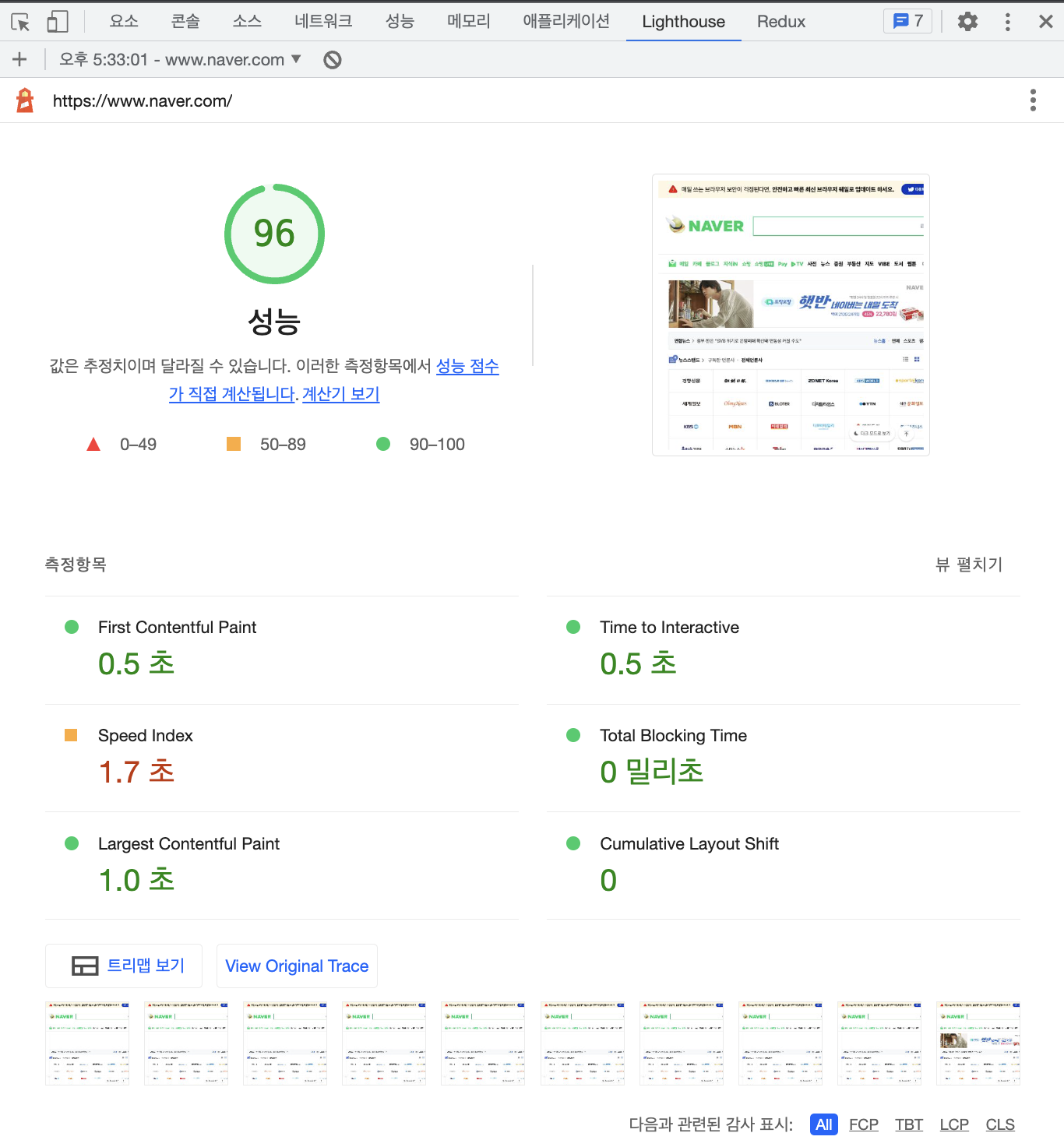Click Cumulative Layout Shift metric

(784, 866)
